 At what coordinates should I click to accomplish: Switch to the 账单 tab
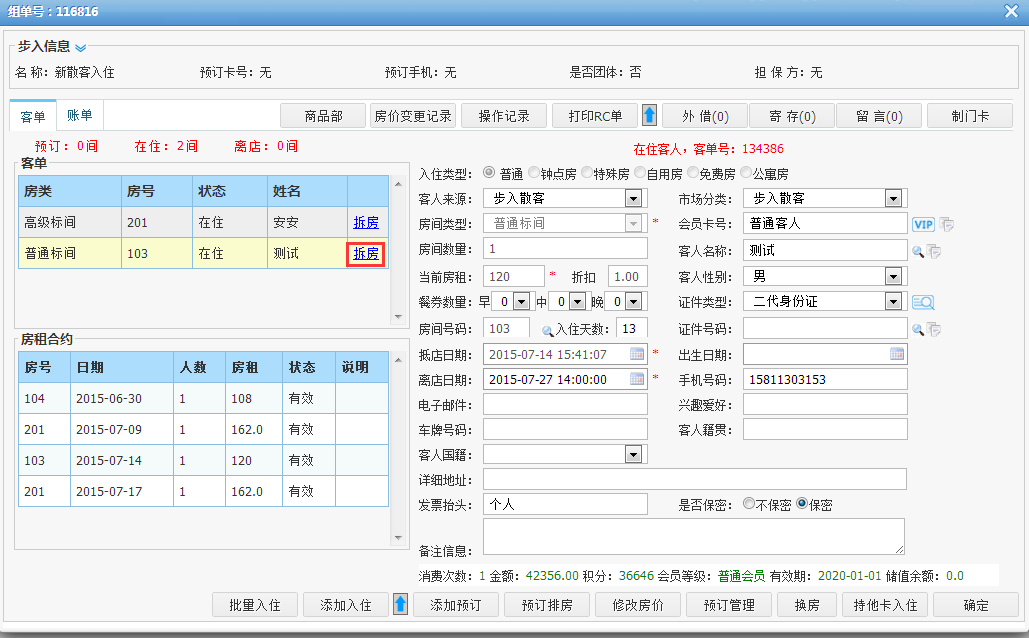pos(80,116)
